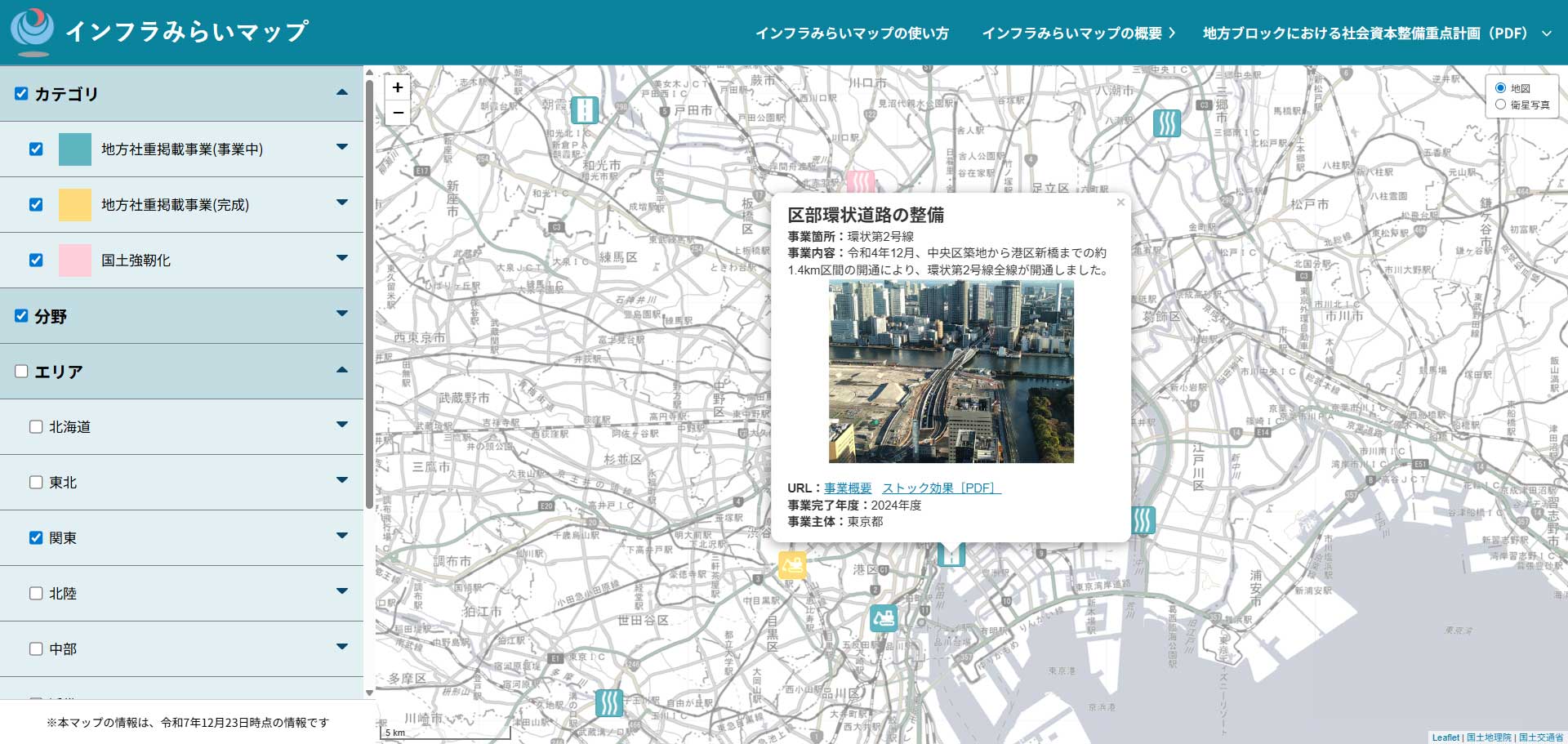Viewport: 1568px width, 744px height.
Task: Open インフラみらいマップの使い方 menu
Action: (x=853, y=33)
